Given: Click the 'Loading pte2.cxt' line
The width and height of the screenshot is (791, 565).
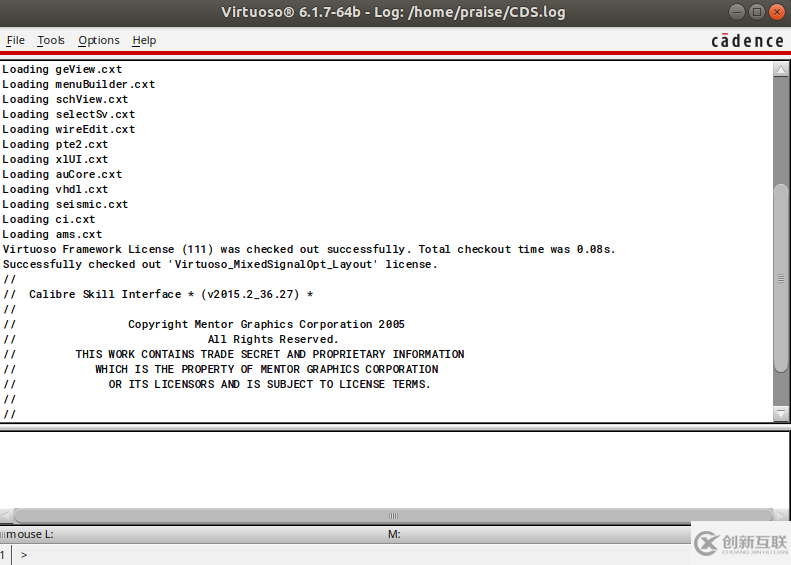Looking at the screenshot, I should 55,144.
